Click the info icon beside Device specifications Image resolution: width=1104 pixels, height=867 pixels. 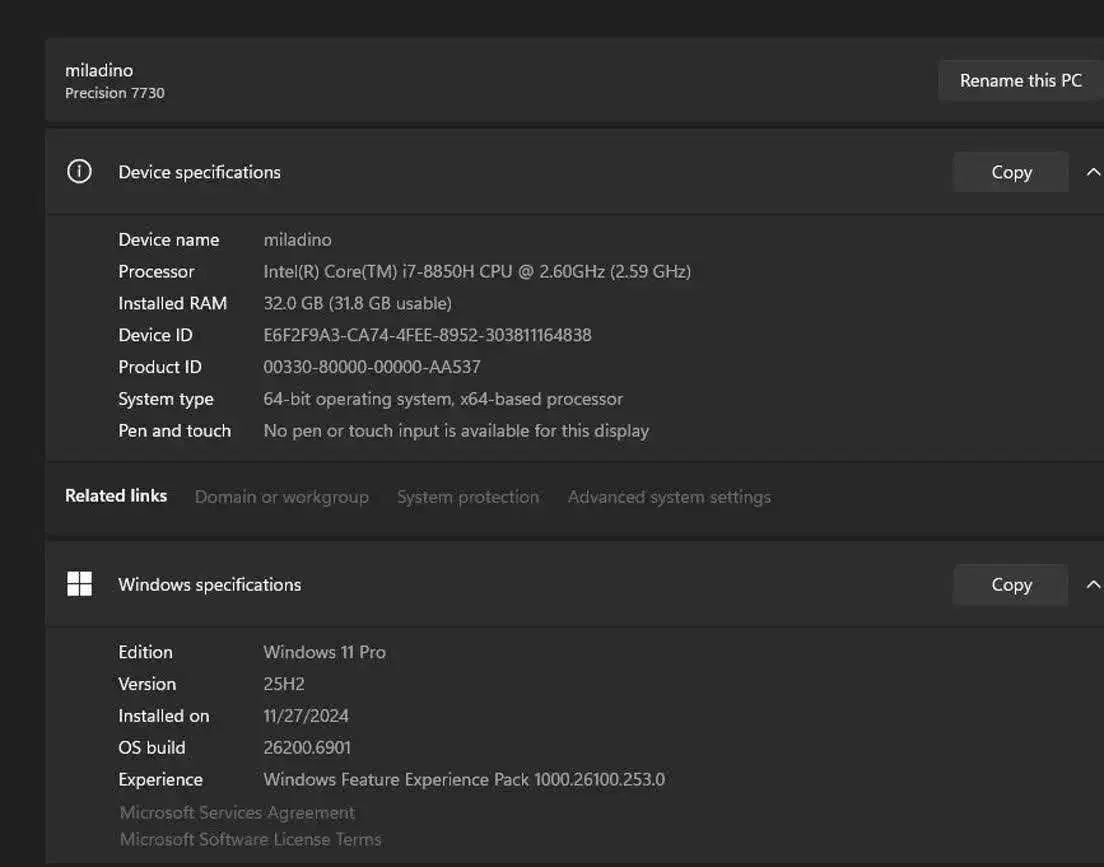79,172
